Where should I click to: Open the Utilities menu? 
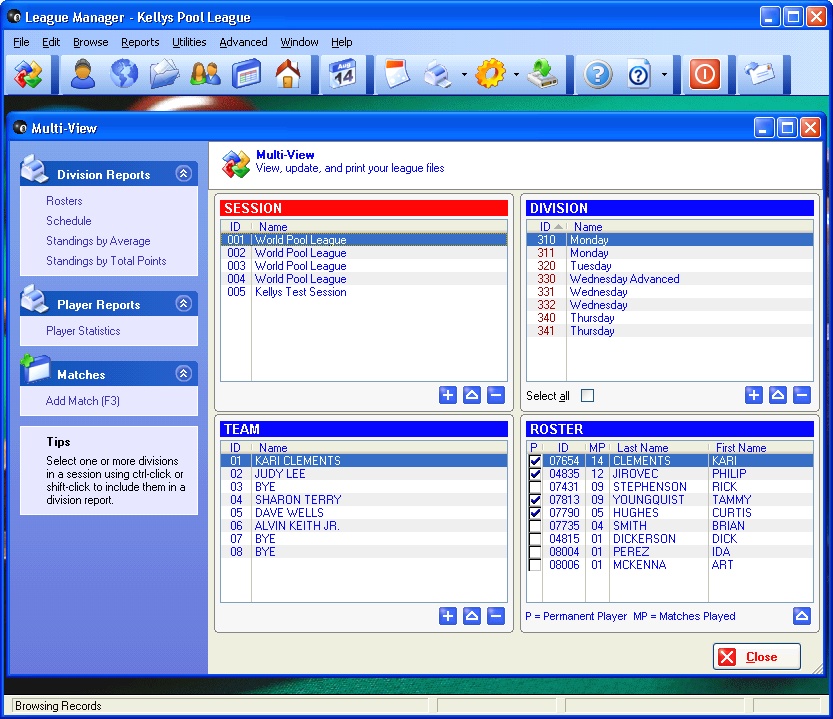pos(189,42)
